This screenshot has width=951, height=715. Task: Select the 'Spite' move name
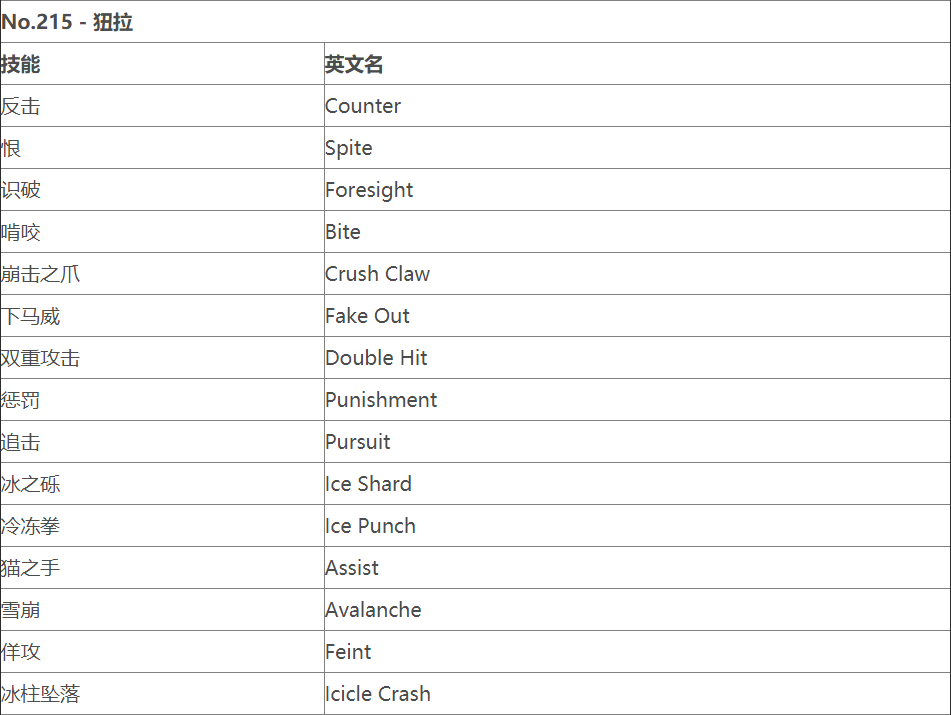click(x=349, y=148)
